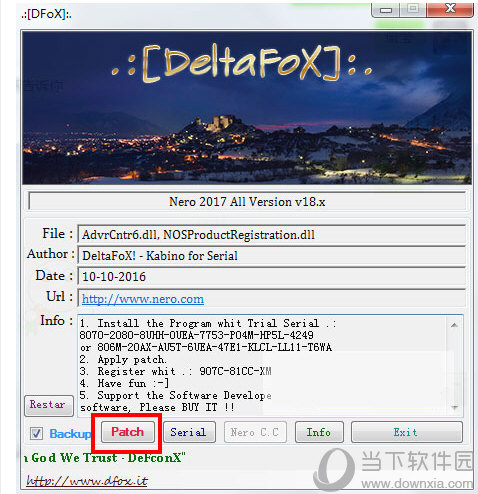Click trial serial line 8070-2080-8UHH
This screenshot has height=494, width=478.
click(196, 335)
